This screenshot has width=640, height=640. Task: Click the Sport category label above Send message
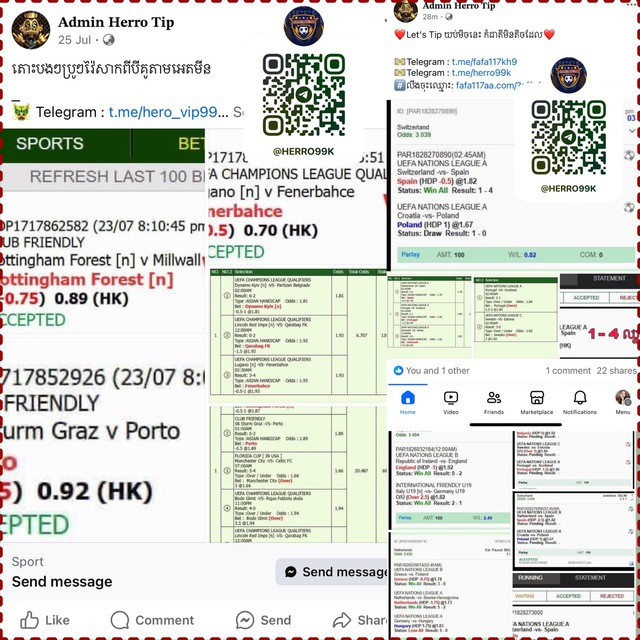(27, 562)
